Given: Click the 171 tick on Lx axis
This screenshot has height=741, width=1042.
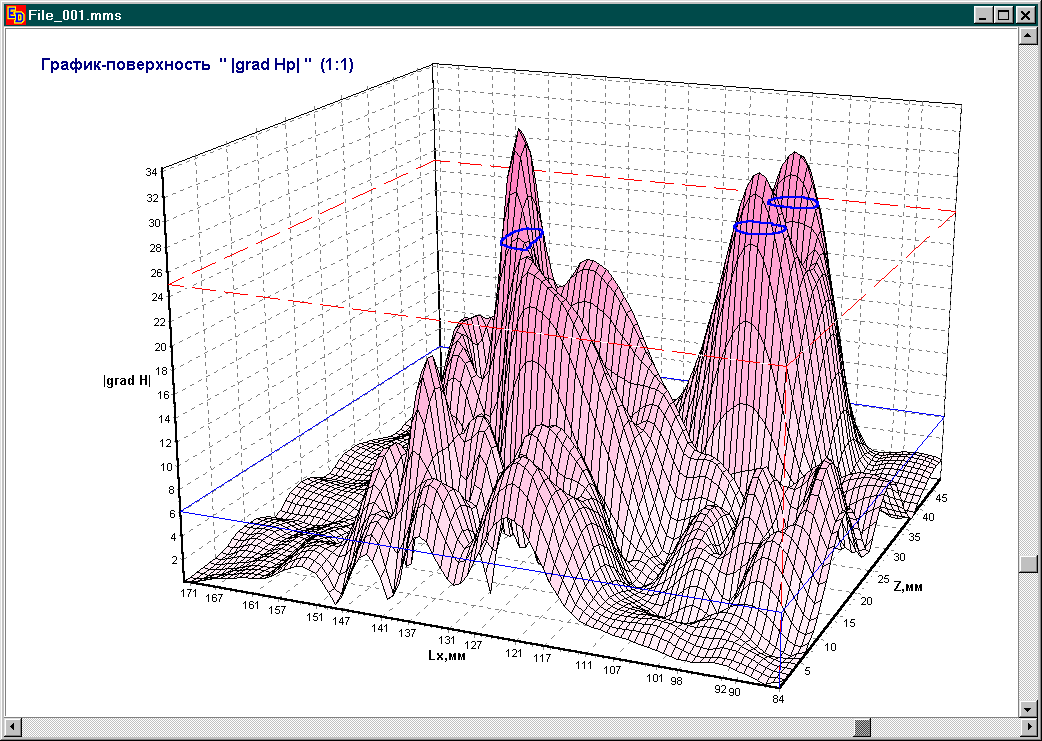Looking at the screenshot, I should [x=188, y=594].
